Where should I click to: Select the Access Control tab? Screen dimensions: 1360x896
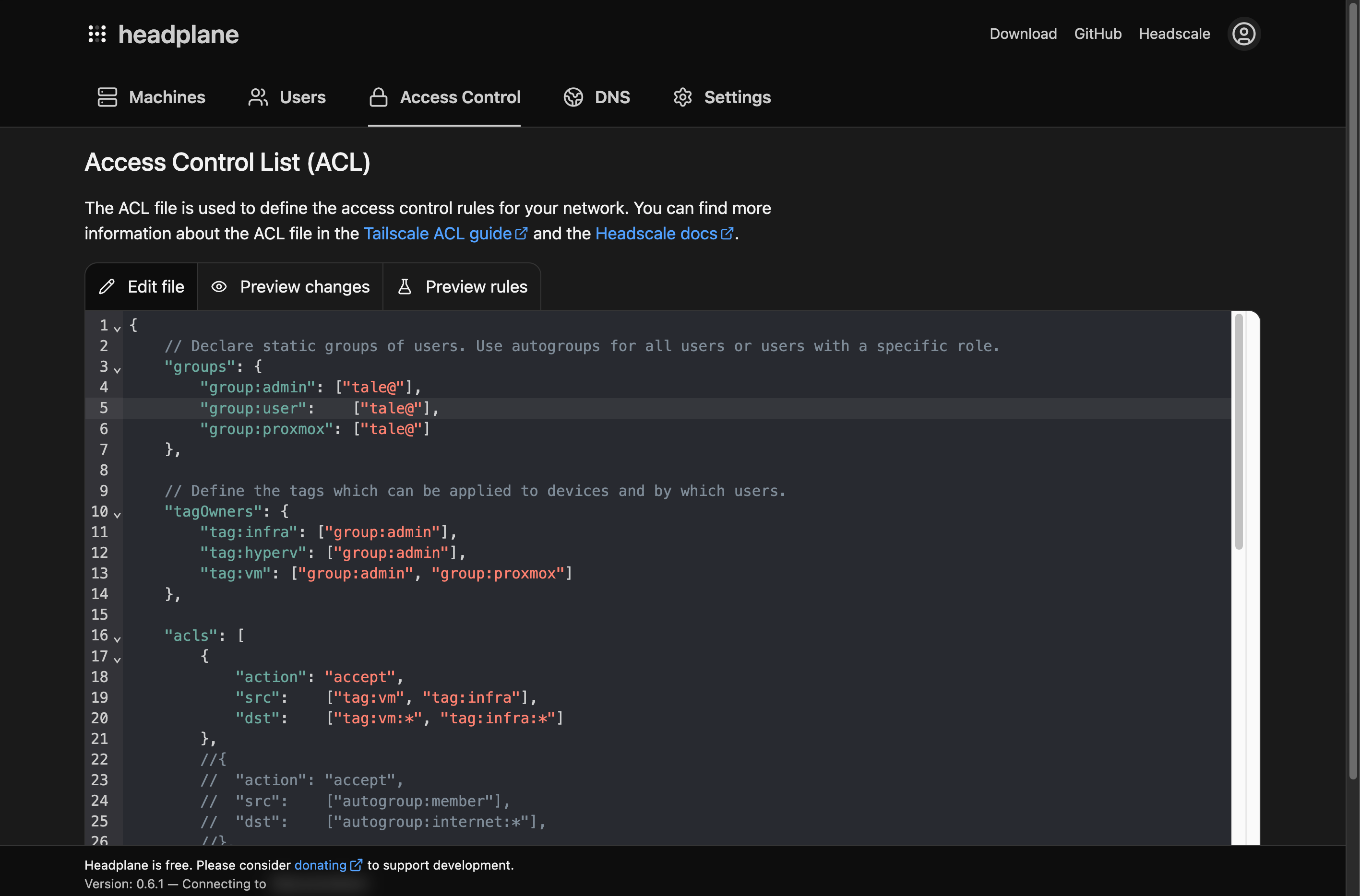coord(444,97)
